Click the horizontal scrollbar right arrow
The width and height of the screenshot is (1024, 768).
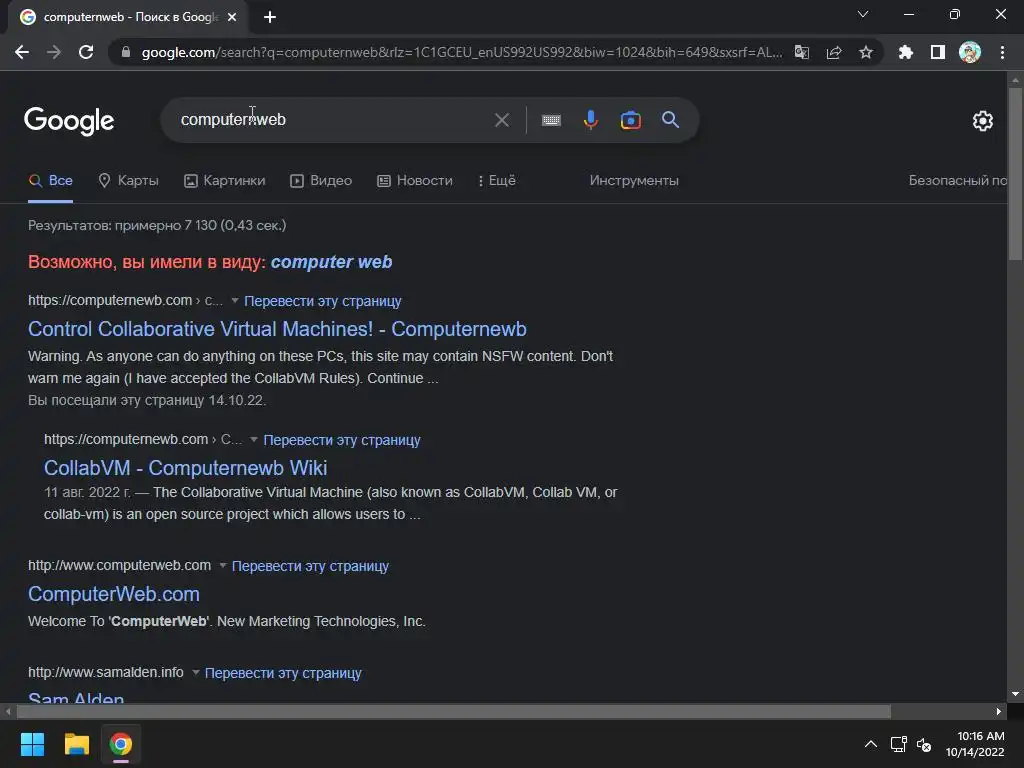coord(999,711)
